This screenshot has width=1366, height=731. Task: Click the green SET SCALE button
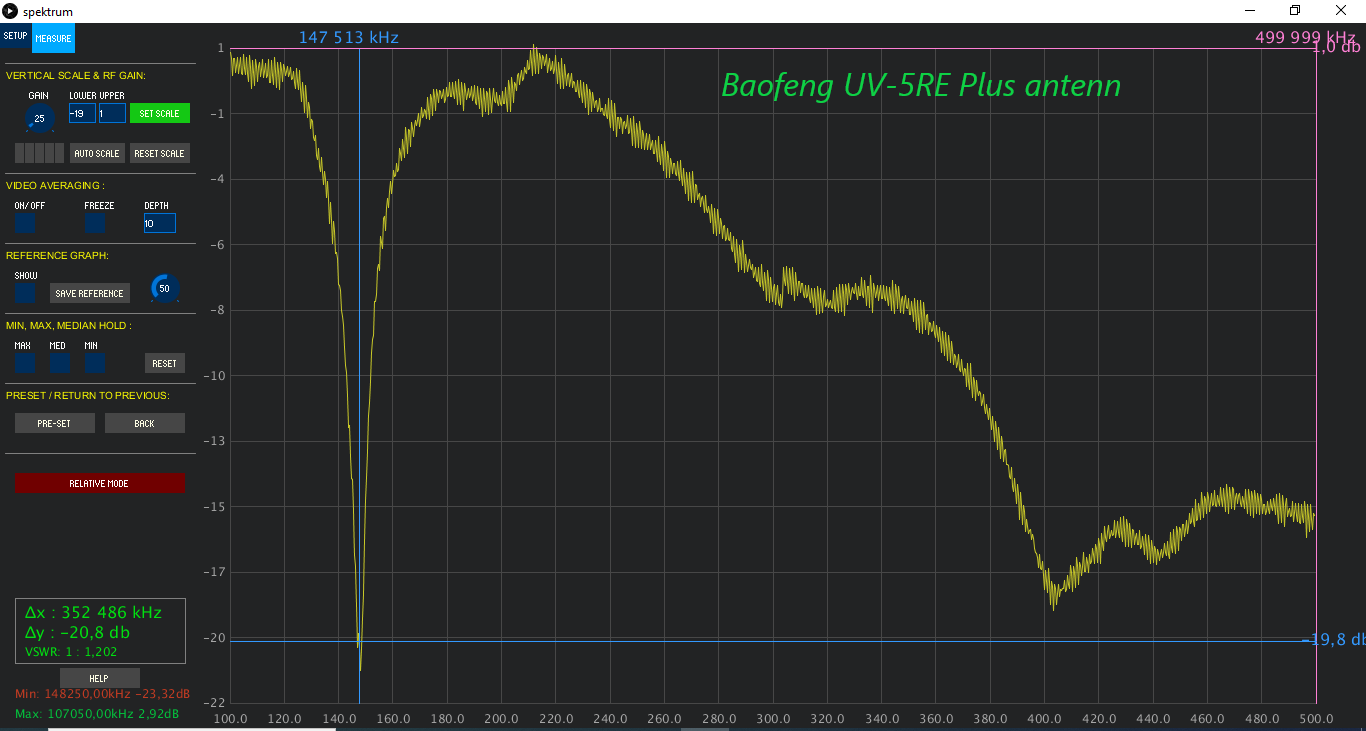click(x=160, y=113)
